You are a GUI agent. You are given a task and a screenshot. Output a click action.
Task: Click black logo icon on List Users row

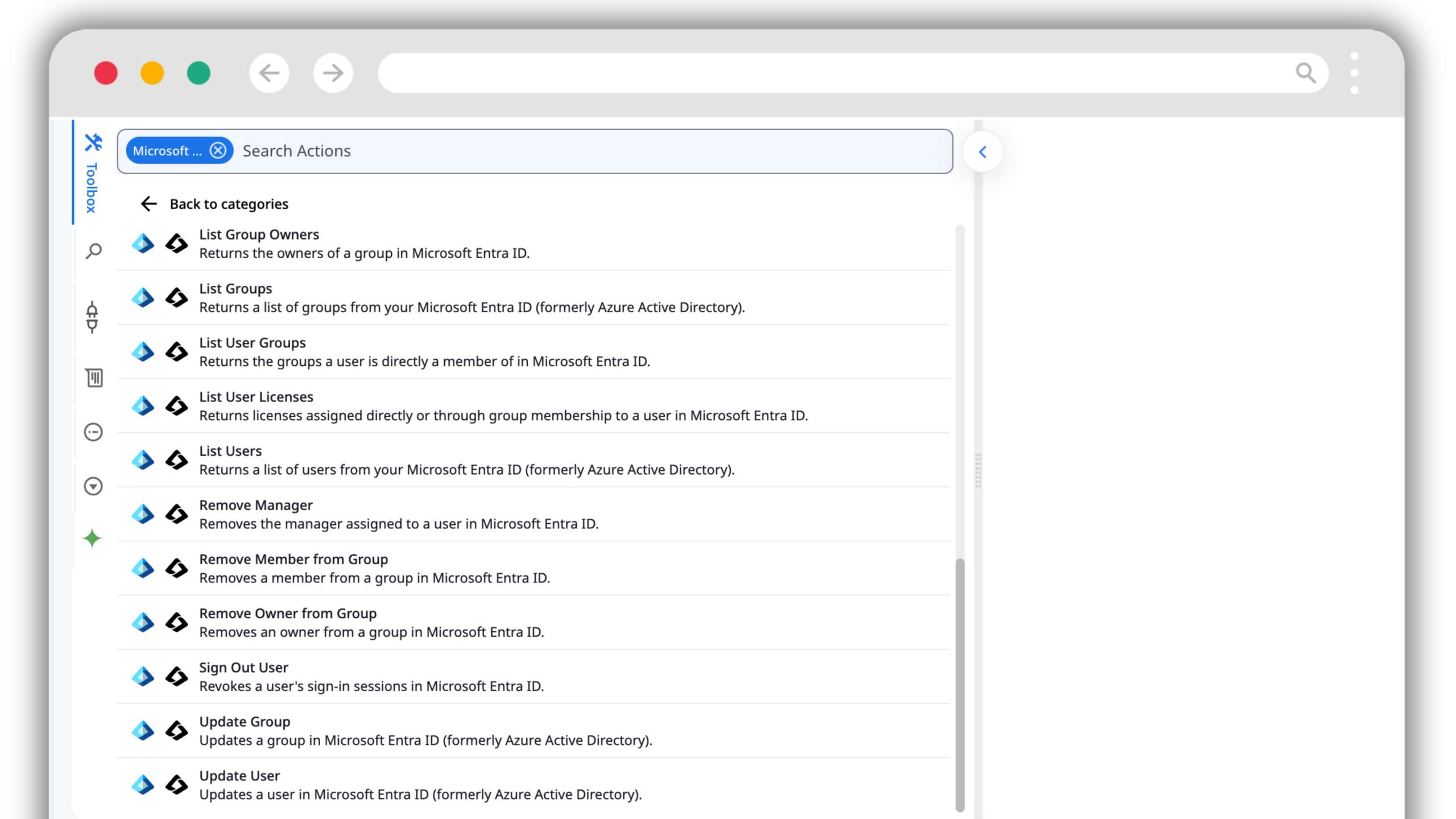tap(176, 460)
